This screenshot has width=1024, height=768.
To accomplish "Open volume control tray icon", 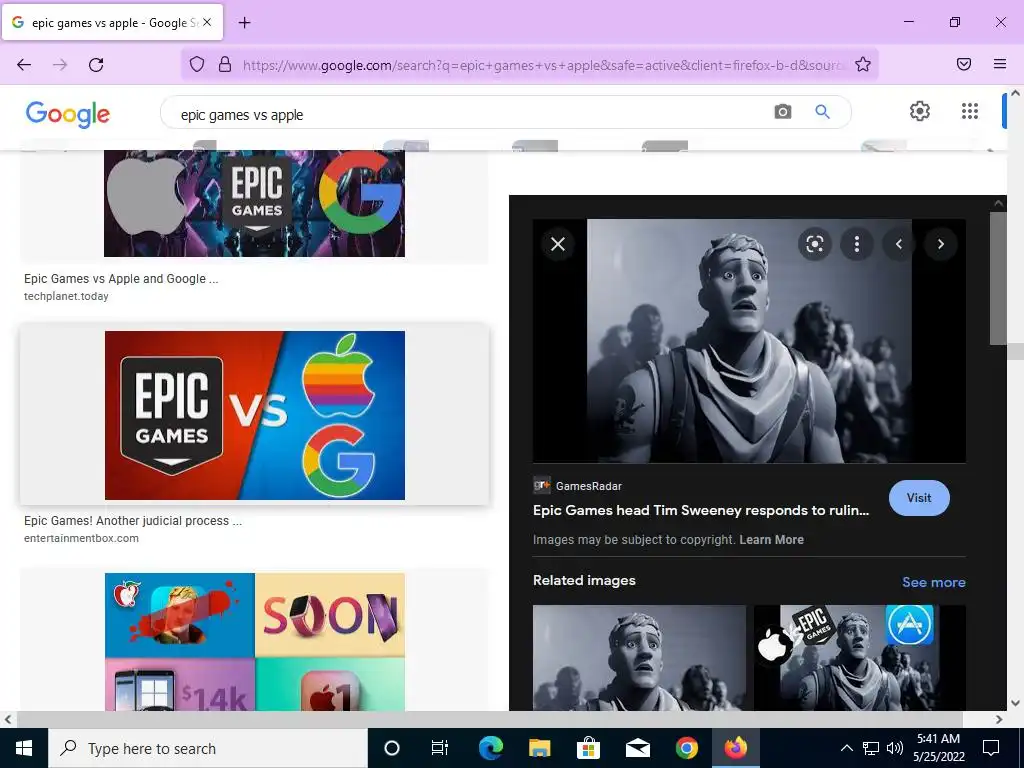I will click(x=895, y=748).
